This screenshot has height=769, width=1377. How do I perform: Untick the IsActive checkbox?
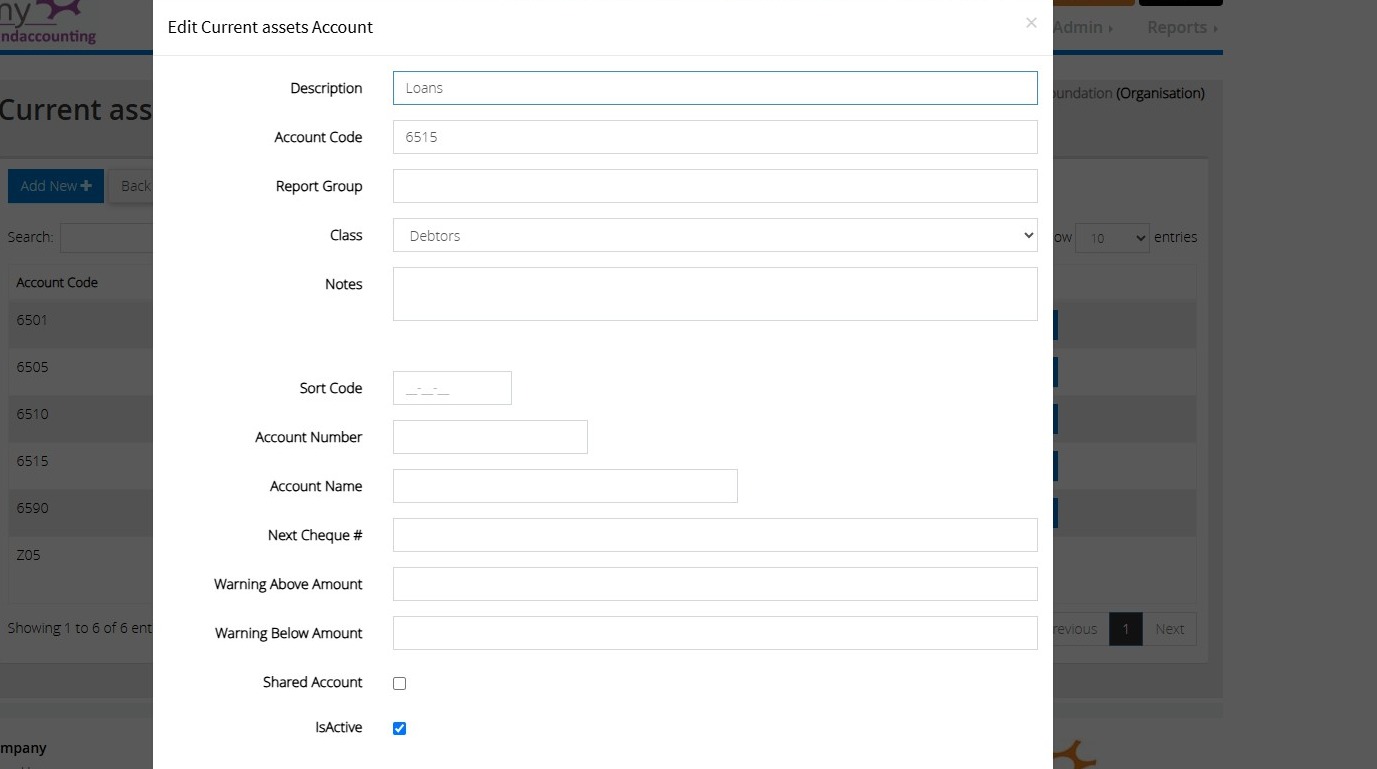tap(400, 728)
